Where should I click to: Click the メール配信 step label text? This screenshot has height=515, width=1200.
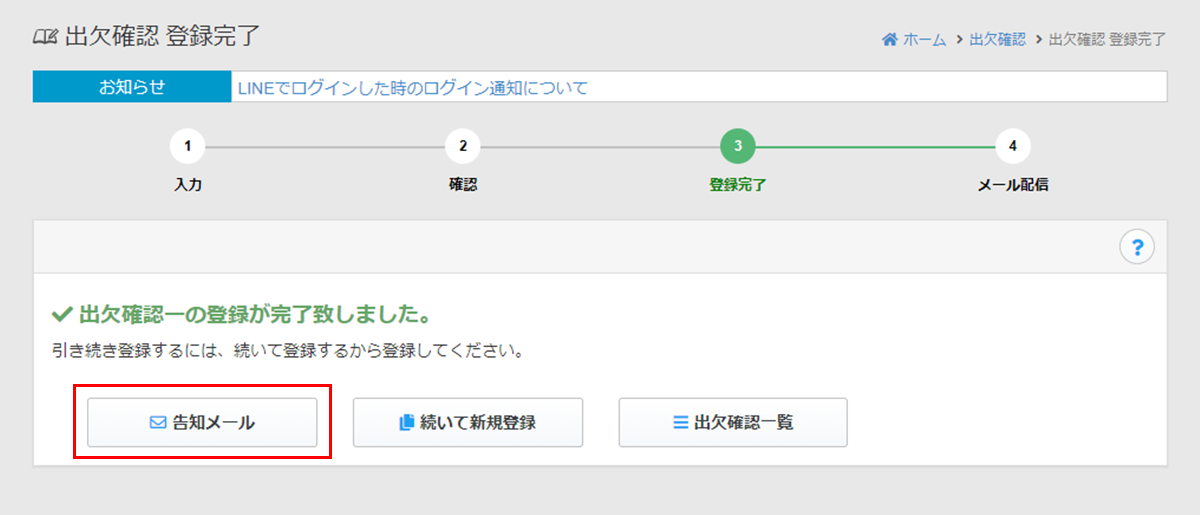point(1012,185)
